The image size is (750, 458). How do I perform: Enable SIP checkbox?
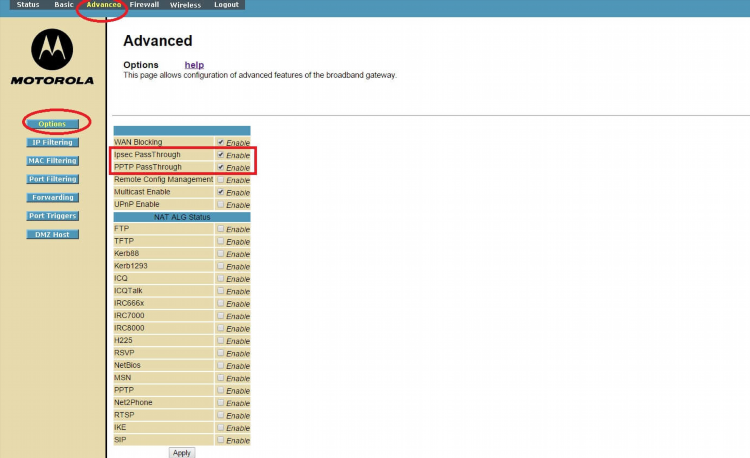pos(221,440)
